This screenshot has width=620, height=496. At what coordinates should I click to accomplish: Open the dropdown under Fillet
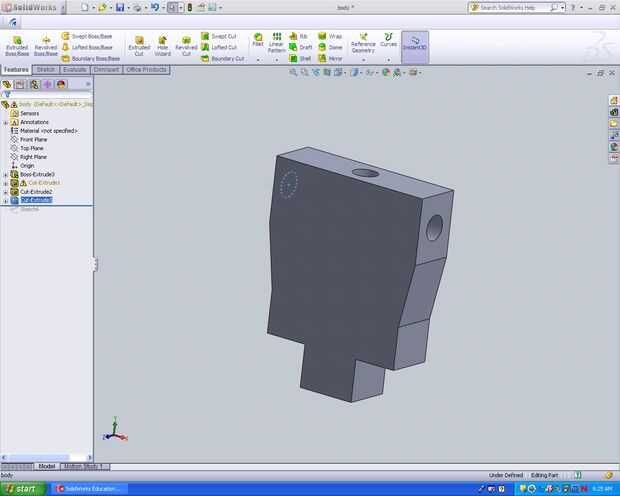coord(258,60)
